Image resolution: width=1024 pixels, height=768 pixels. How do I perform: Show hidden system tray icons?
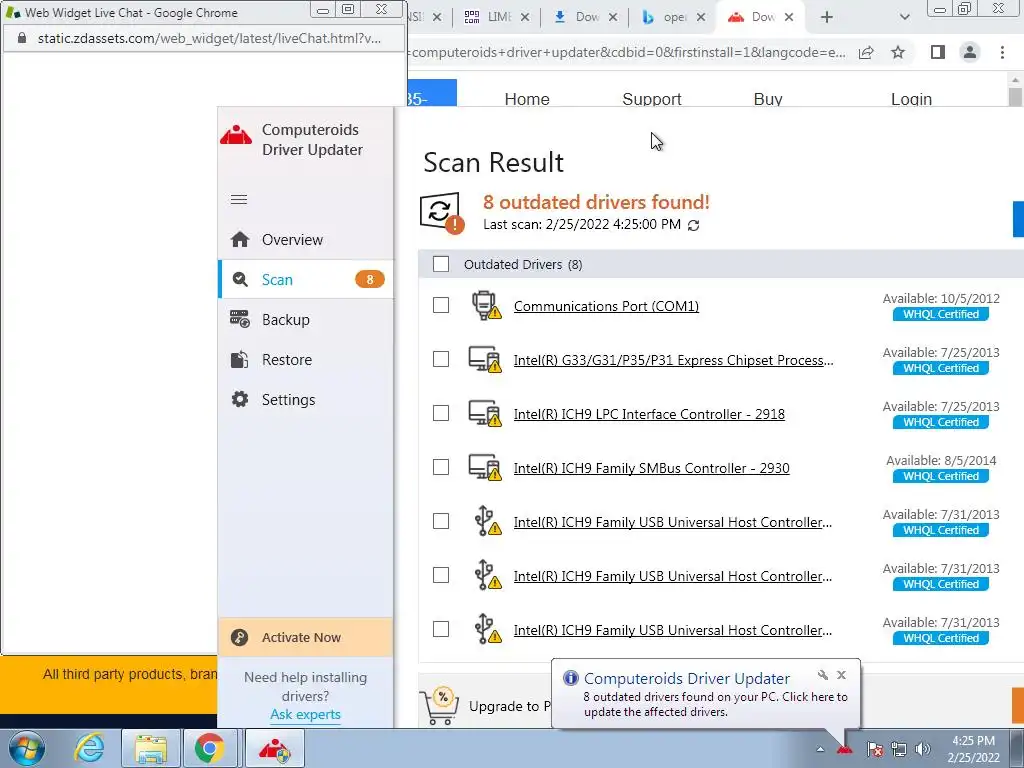point(820,749)
